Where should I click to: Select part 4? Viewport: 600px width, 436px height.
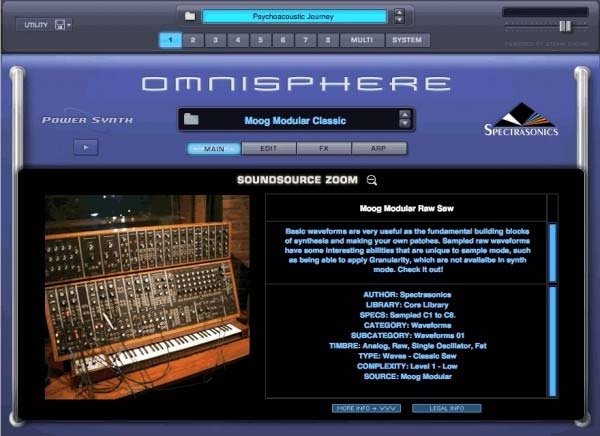pyautogui.click(x=238, y=40)
